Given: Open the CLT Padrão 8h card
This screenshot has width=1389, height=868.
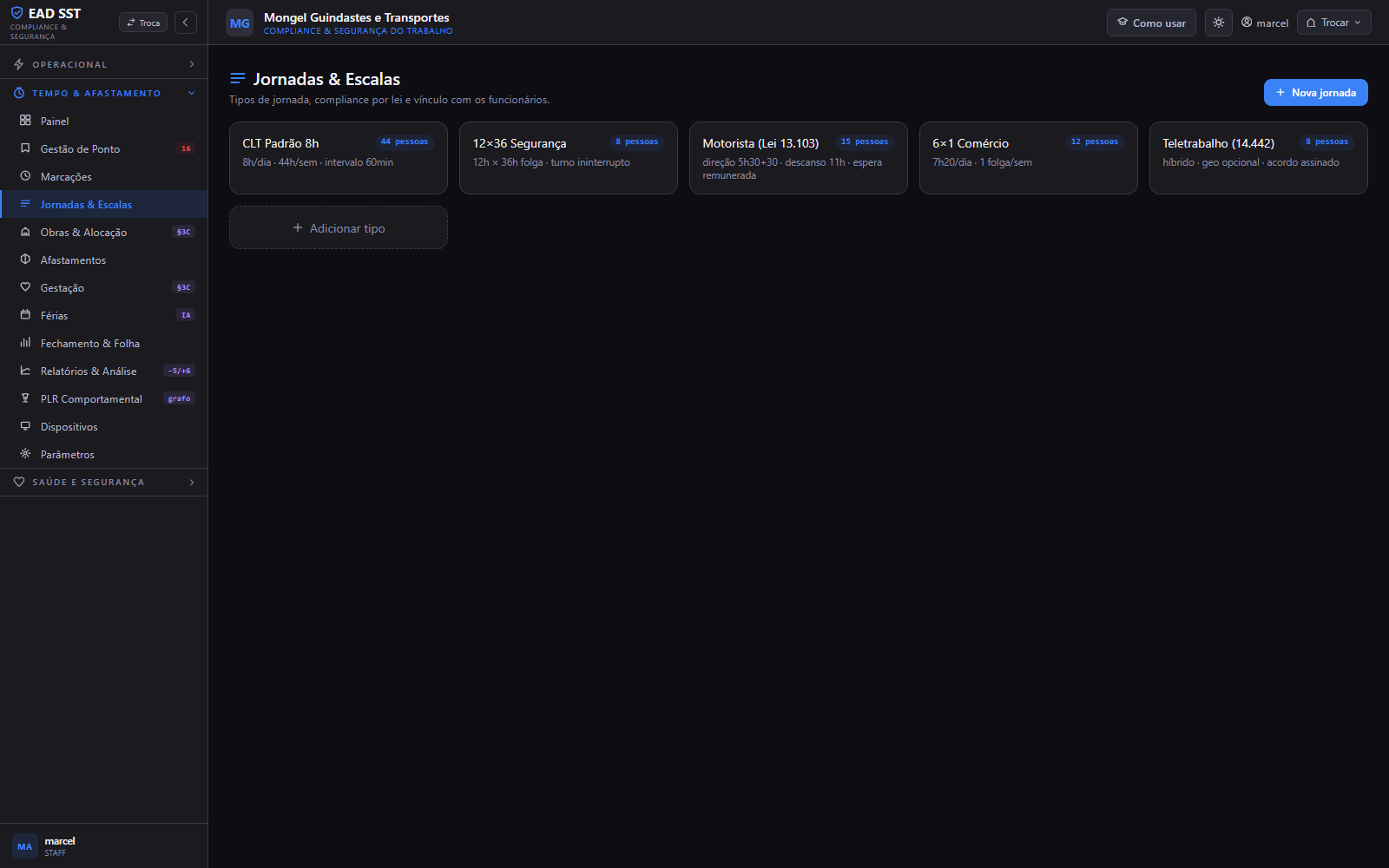Looking at the screenshot, I should click(339, 158).
